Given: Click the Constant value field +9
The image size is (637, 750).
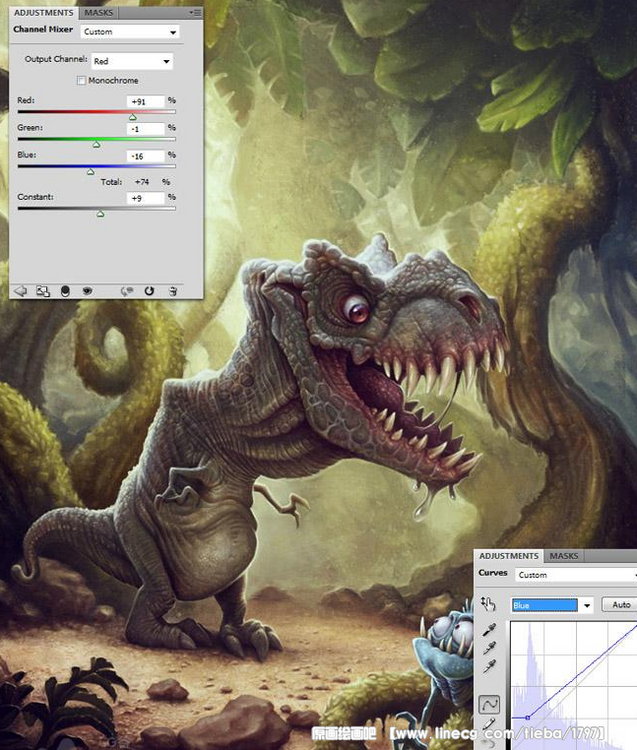Looking at the screenshot, I should (x=146, y=198).
